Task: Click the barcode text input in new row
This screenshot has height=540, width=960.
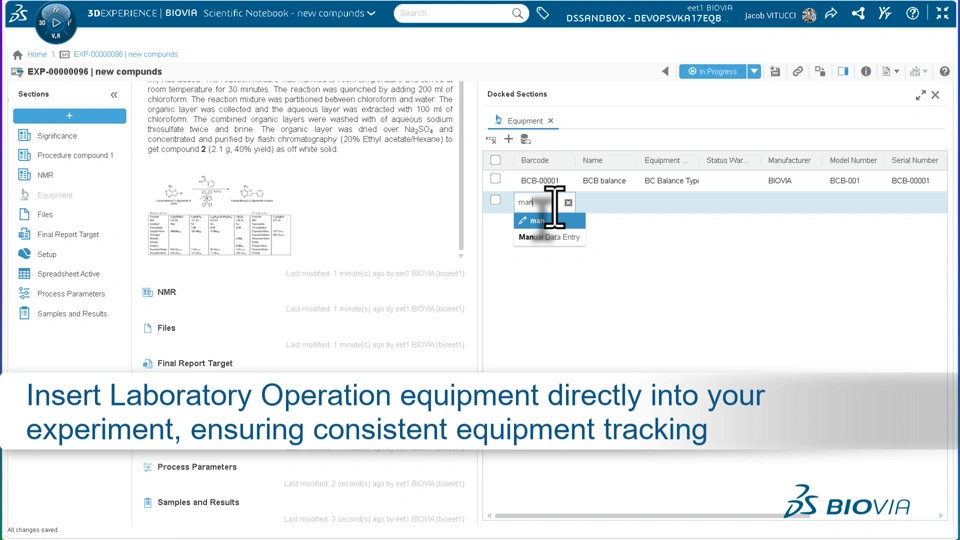Action: 539,202
